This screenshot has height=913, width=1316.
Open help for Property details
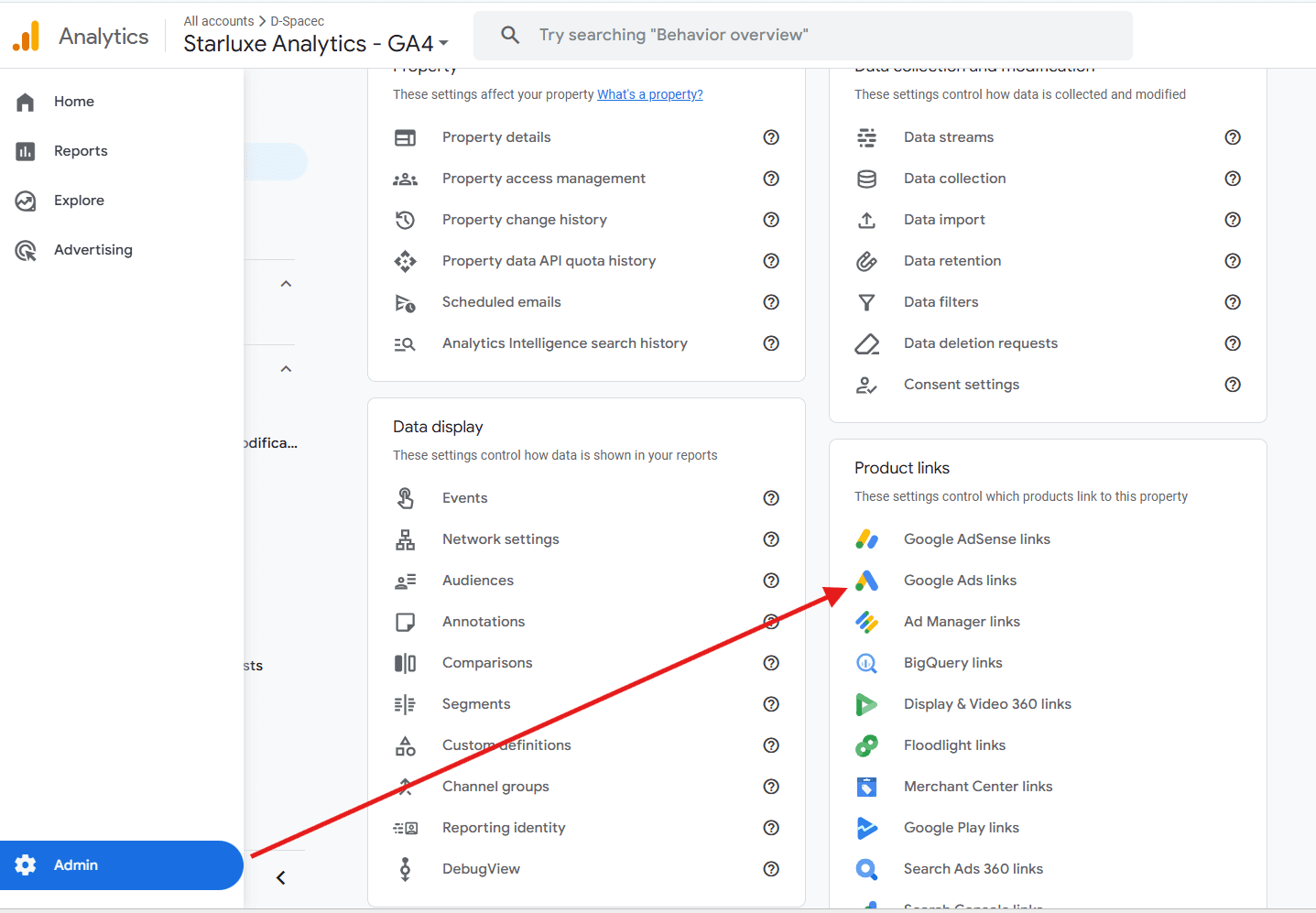pyautogui.click(x=771, y=137)
